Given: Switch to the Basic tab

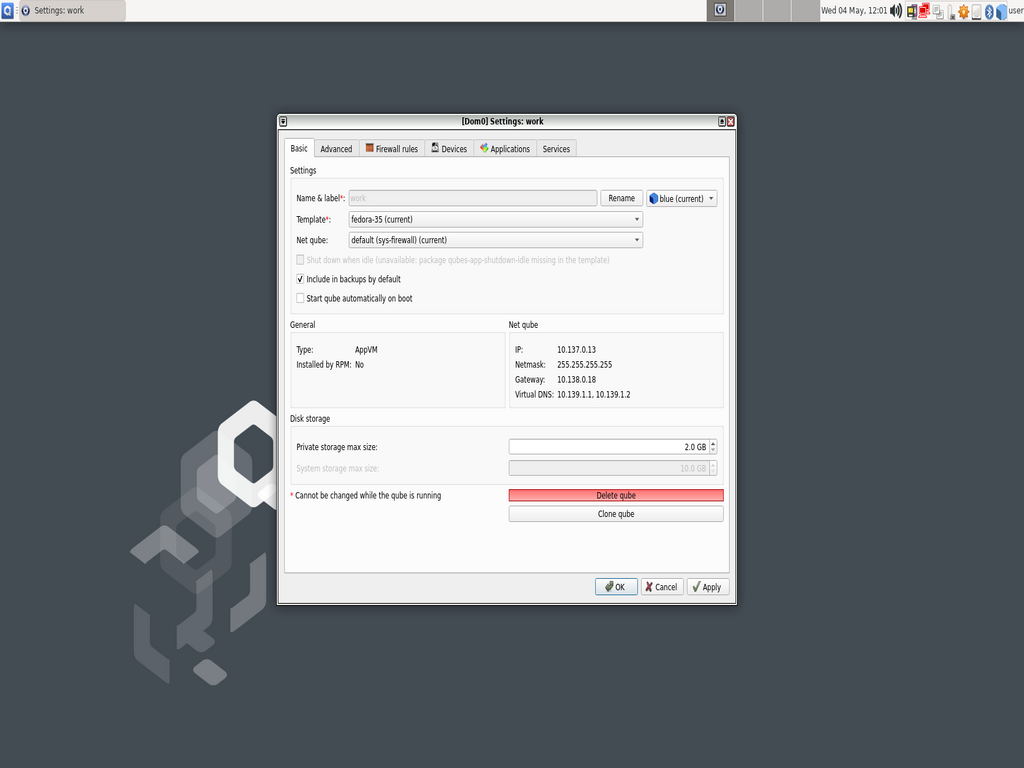Looking at the screenshot, I should tap(299, 148).
